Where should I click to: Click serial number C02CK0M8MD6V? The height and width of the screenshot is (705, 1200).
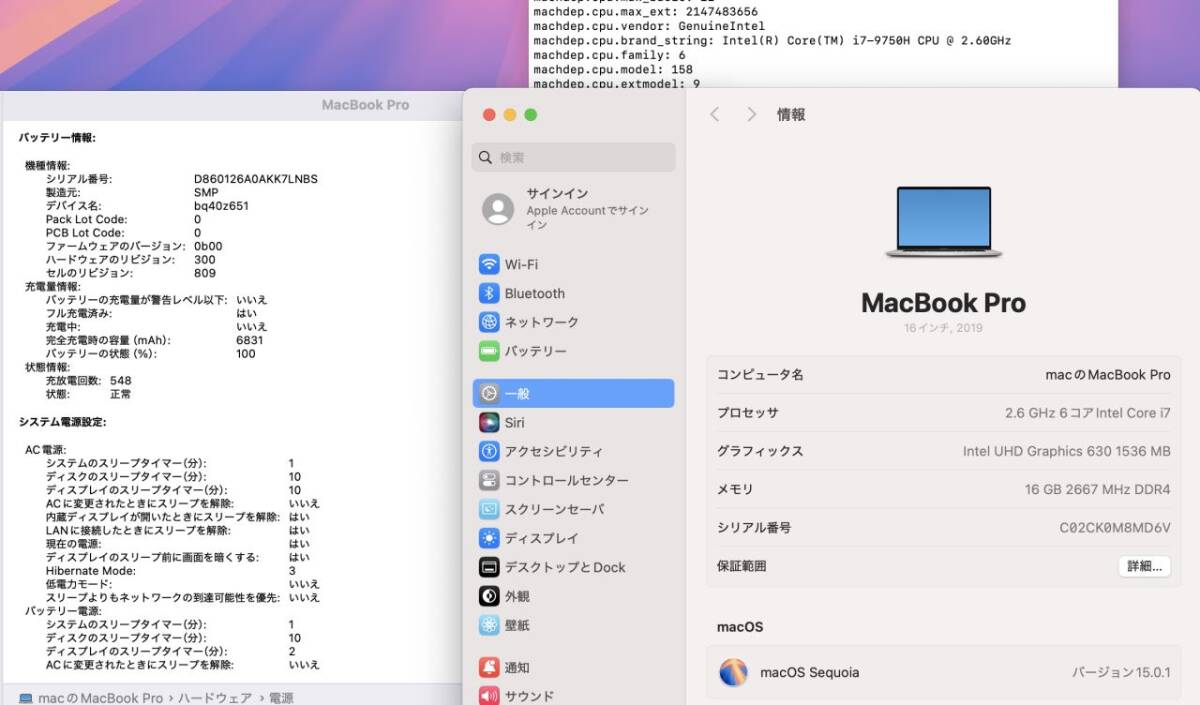coord(1115,528)
